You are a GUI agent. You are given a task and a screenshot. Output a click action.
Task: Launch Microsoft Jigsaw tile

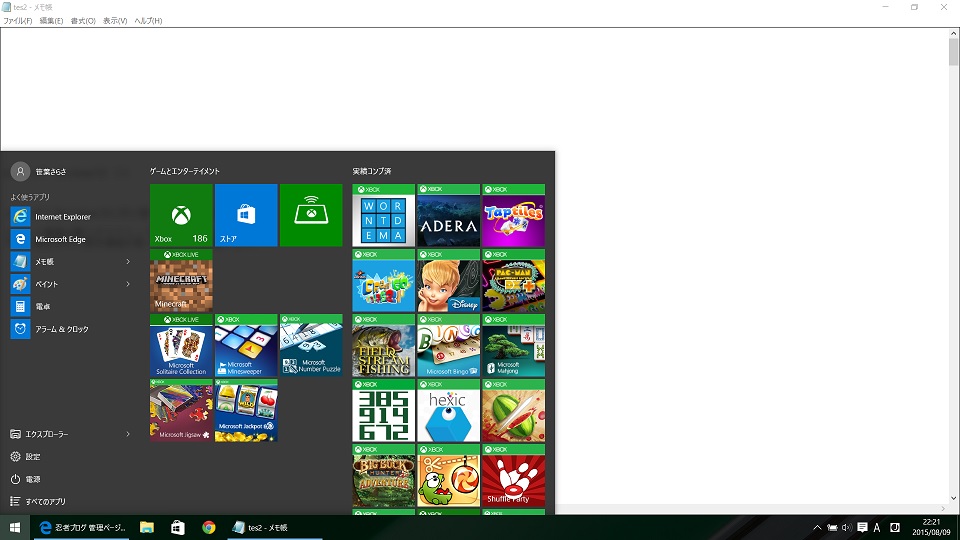181,410
